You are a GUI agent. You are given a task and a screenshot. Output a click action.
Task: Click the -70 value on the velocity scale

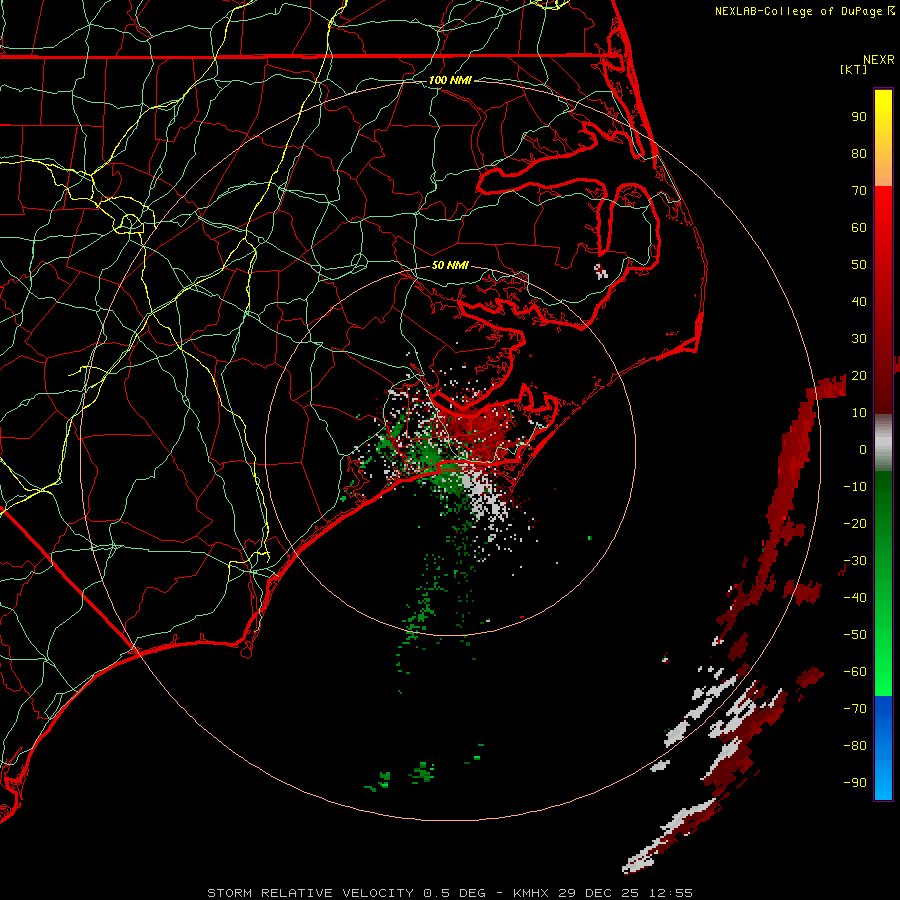[855, 709]
